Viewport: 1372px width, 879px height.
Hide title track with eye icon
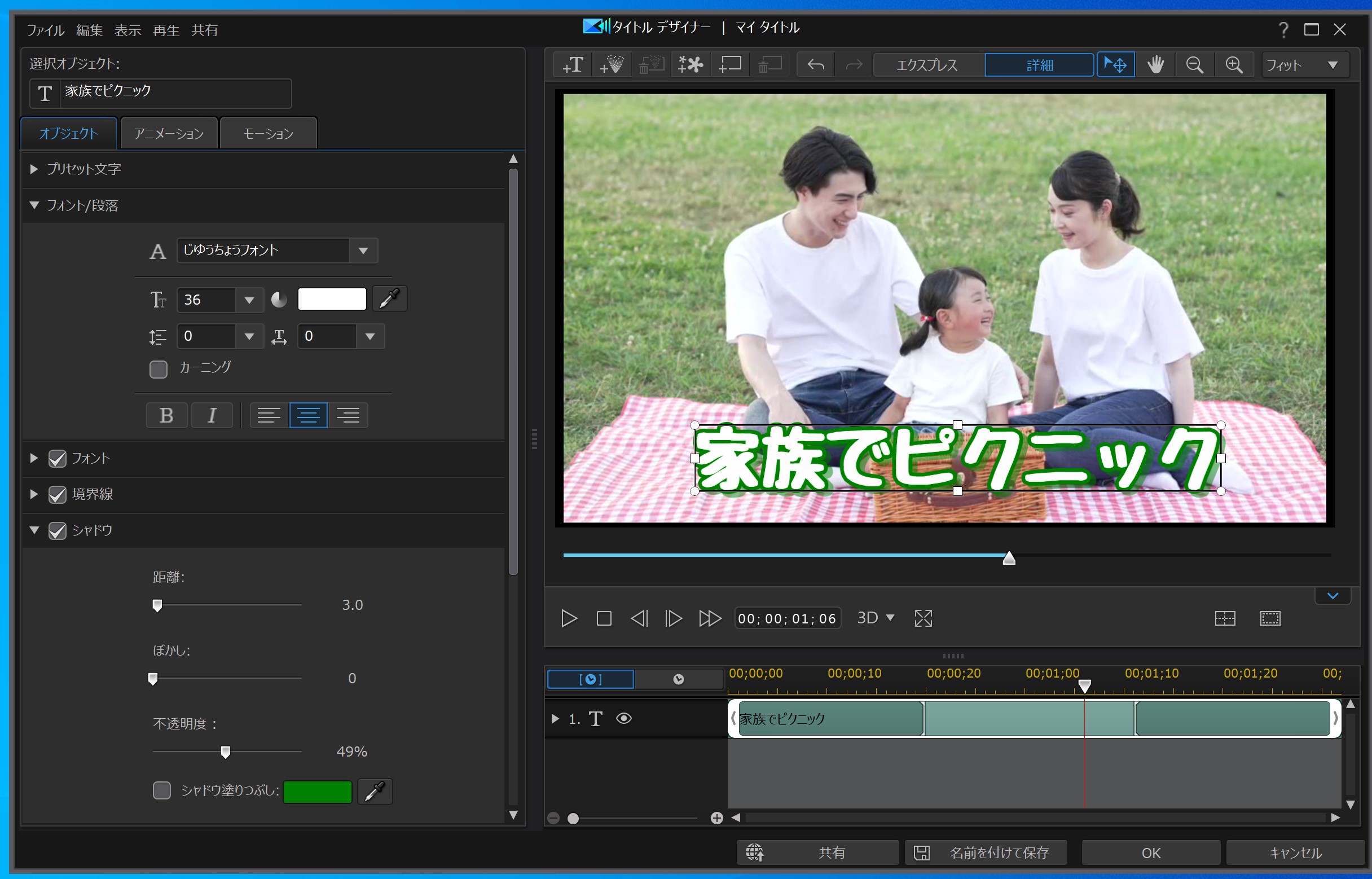(624, 719)
